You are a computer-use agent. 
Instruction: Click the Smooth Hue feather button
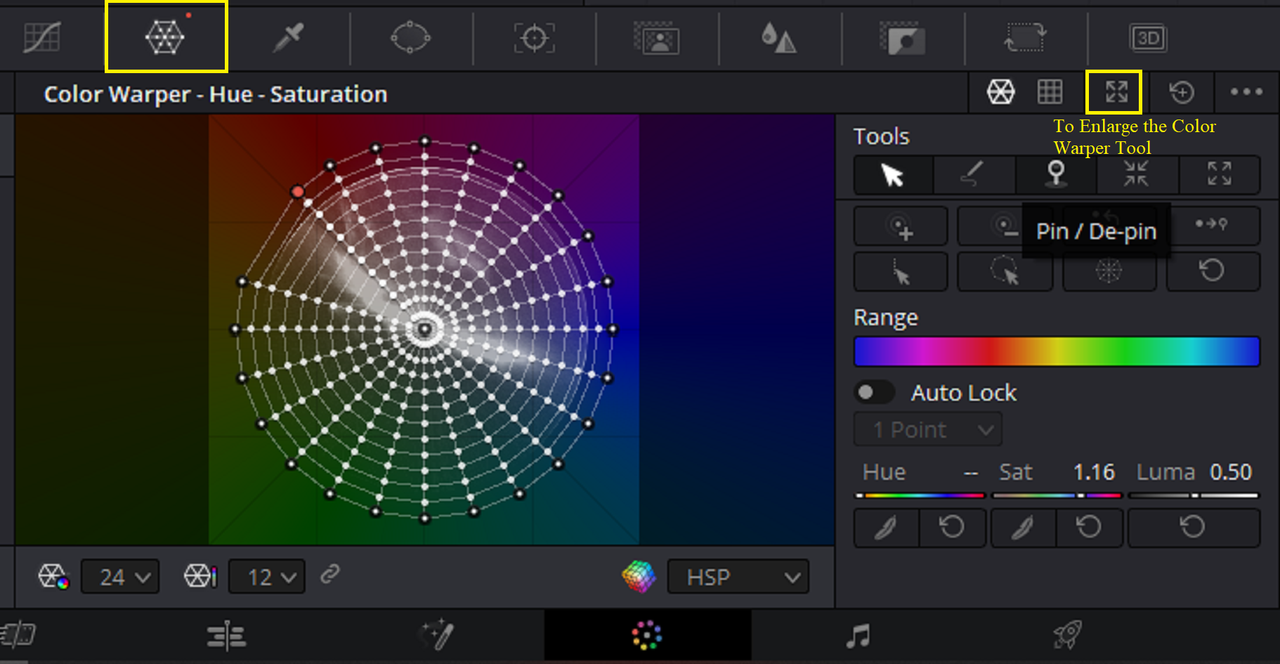[887, 527]
